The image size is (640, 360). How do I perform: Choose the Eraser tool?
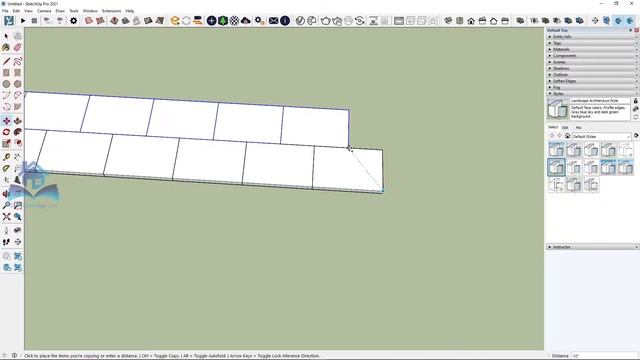point(18,48)
